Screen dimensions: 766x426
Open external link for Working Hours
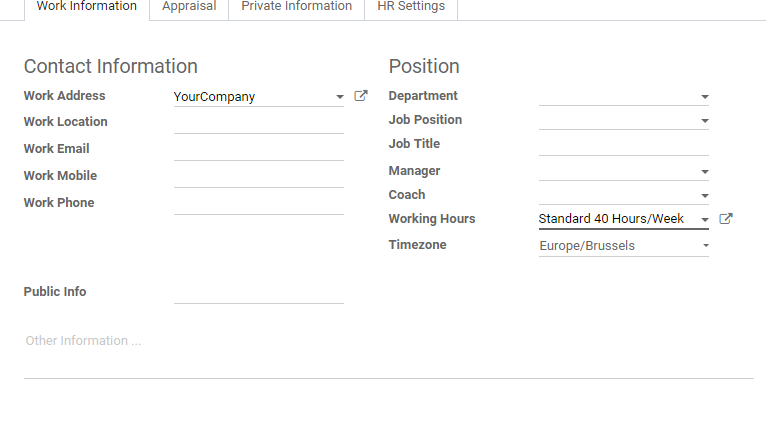(x=726, y=218)
